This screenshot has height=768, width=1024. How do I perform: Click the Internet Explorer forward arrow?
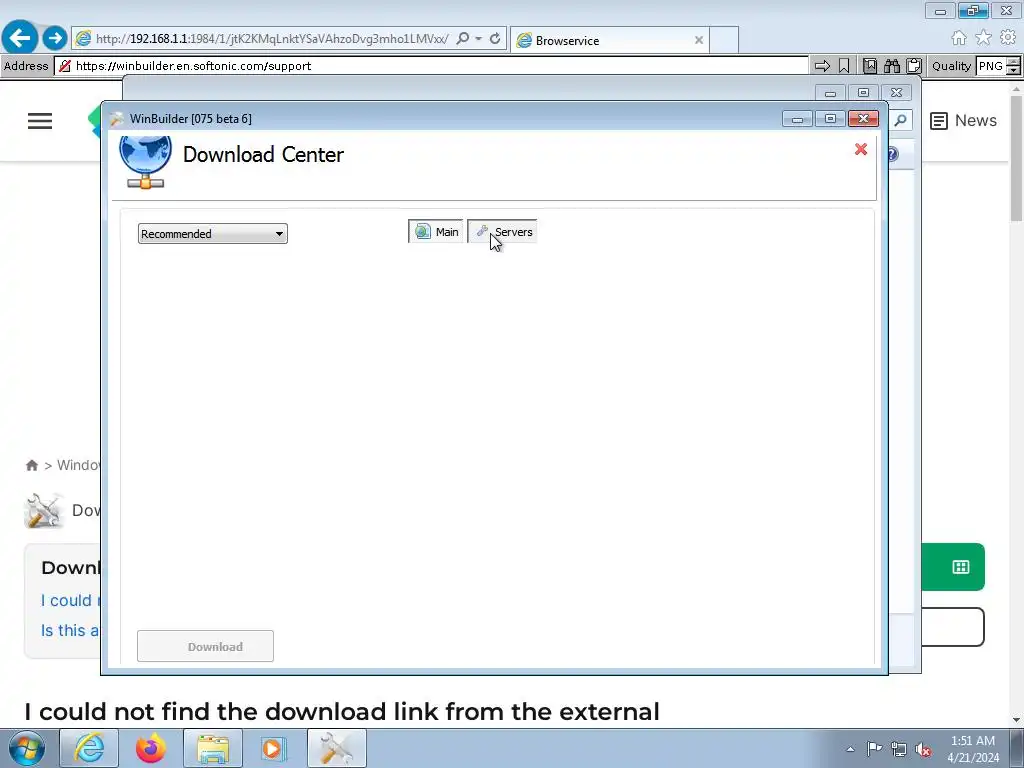click(55, 38)
